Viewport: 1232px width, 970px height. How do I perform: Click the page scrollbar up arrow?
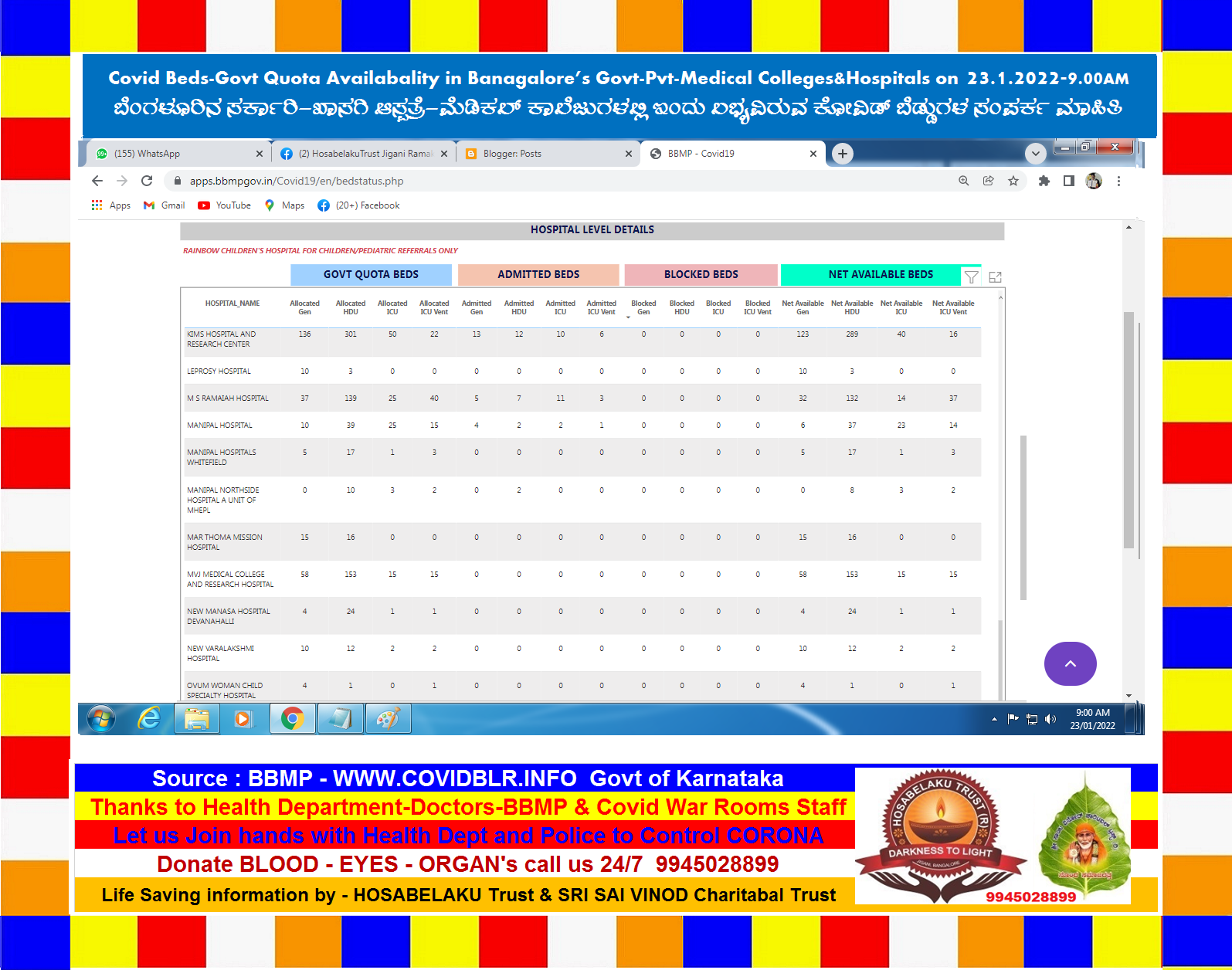tap(1128, 227)
